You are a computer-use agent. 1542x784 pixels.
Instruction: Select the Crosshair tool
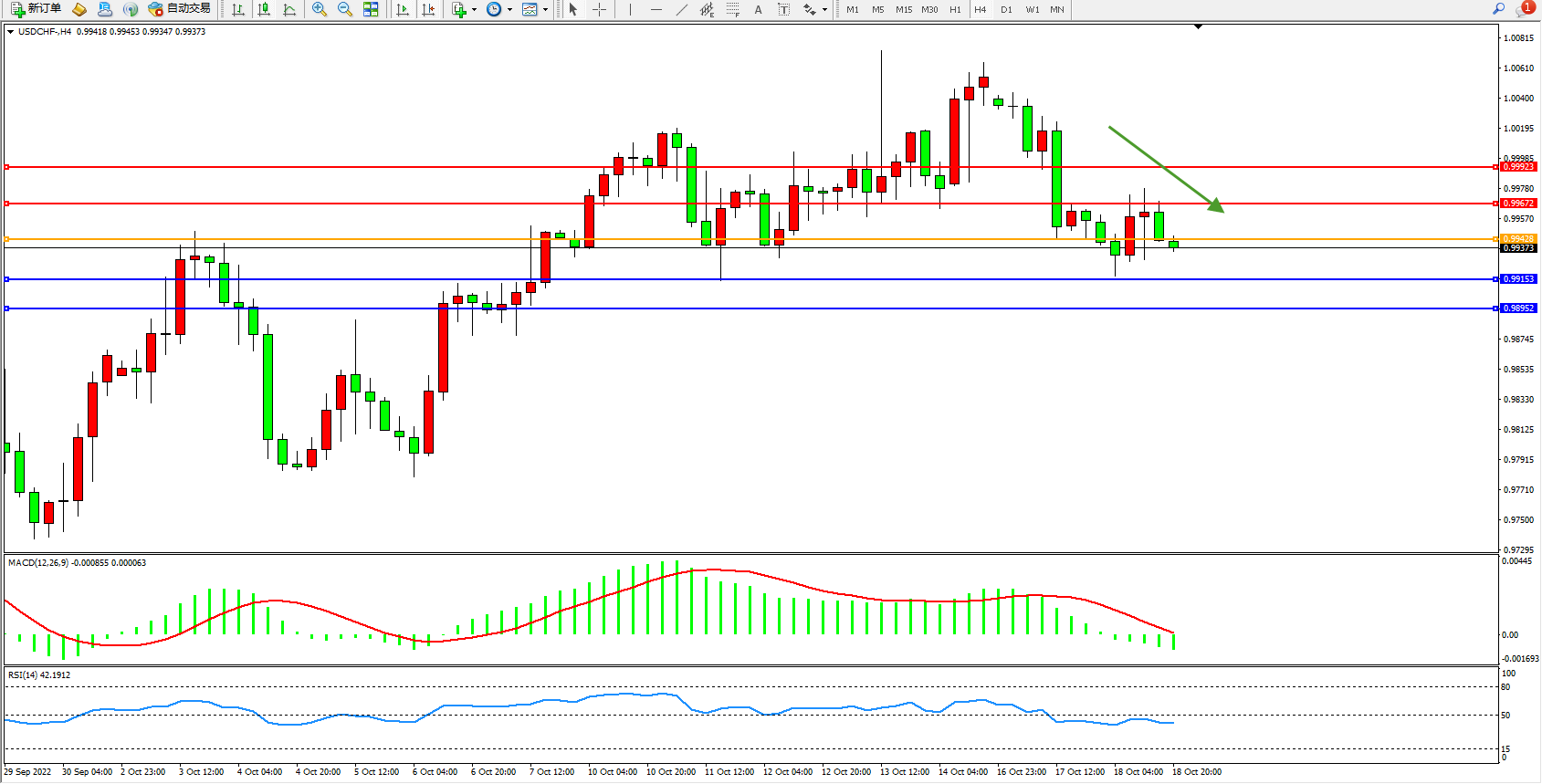[x=599, y=9]
